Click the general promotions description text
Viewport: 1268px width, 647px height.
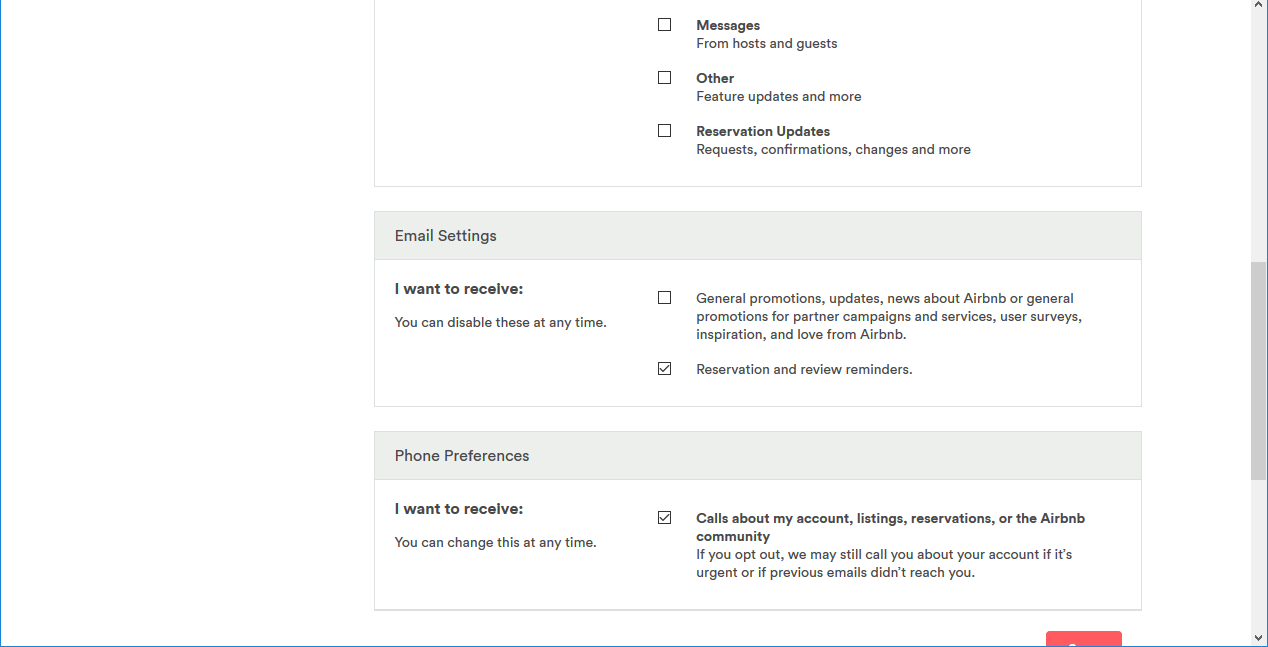[x=888, y=316]
